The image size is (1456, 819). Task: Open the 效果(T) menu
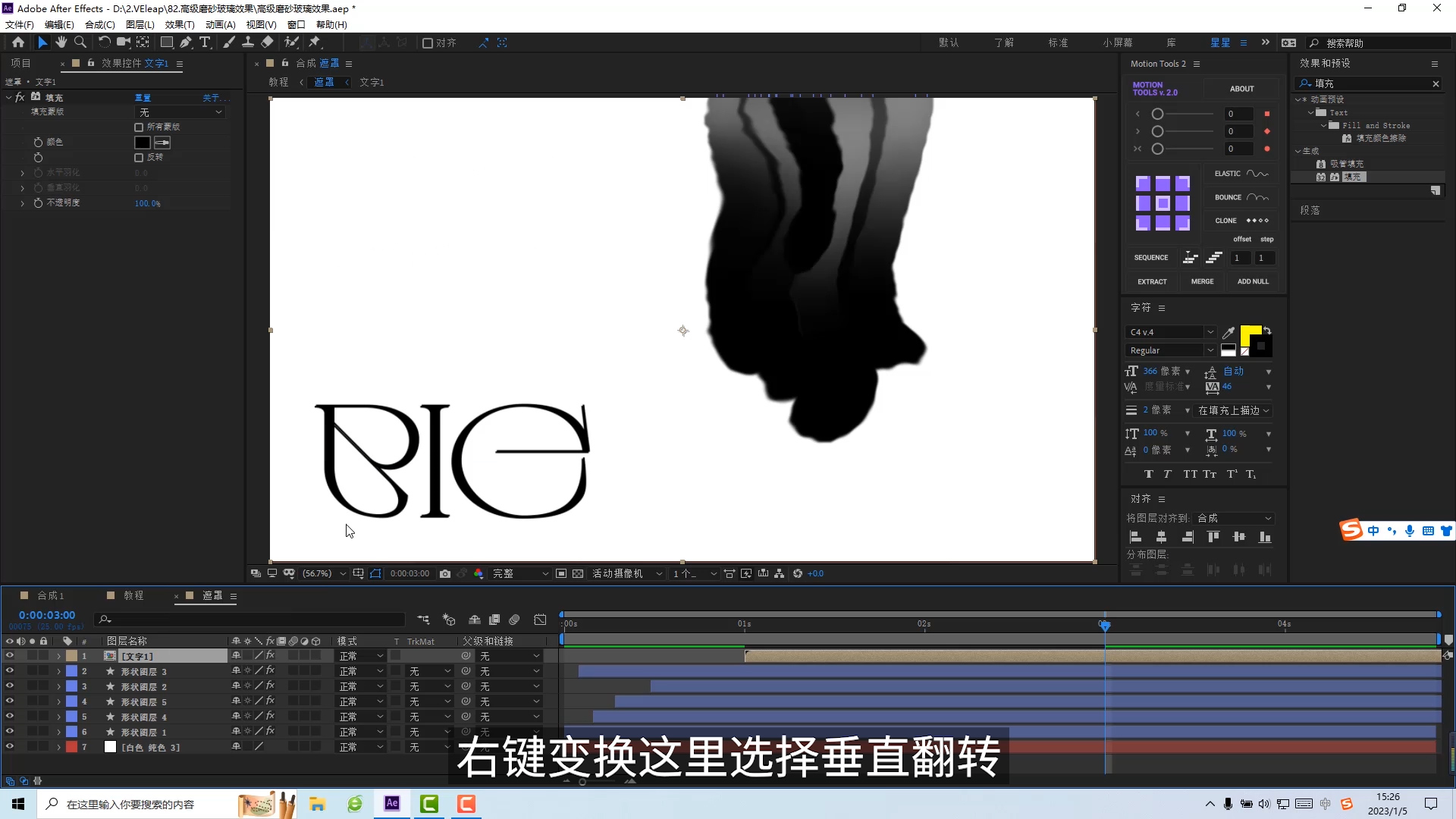[180, 24]
